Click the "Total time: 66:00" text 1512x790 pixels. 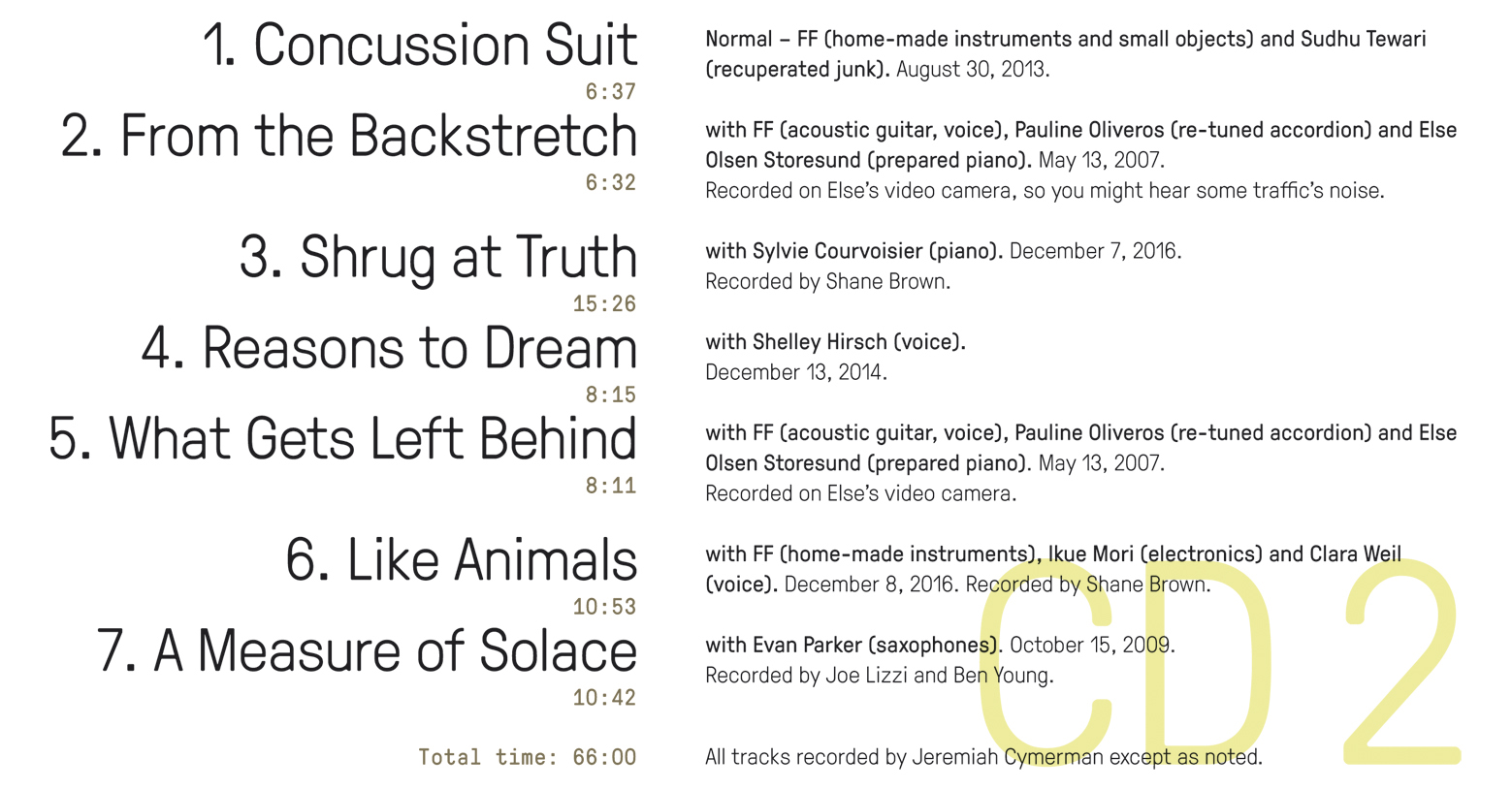coord(528,757)
